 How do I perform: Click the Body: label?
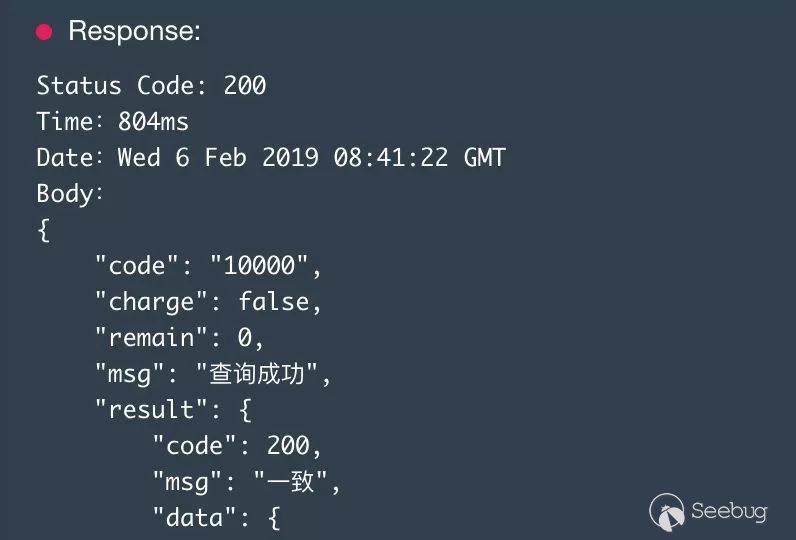click(70, 194)
